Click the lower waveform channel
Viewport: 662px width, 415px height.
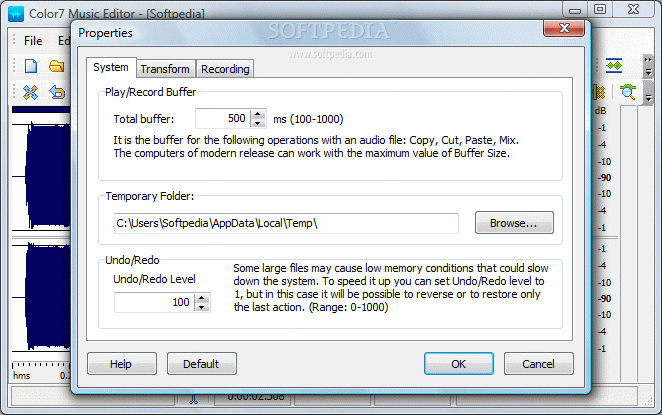tap(41, 297)
